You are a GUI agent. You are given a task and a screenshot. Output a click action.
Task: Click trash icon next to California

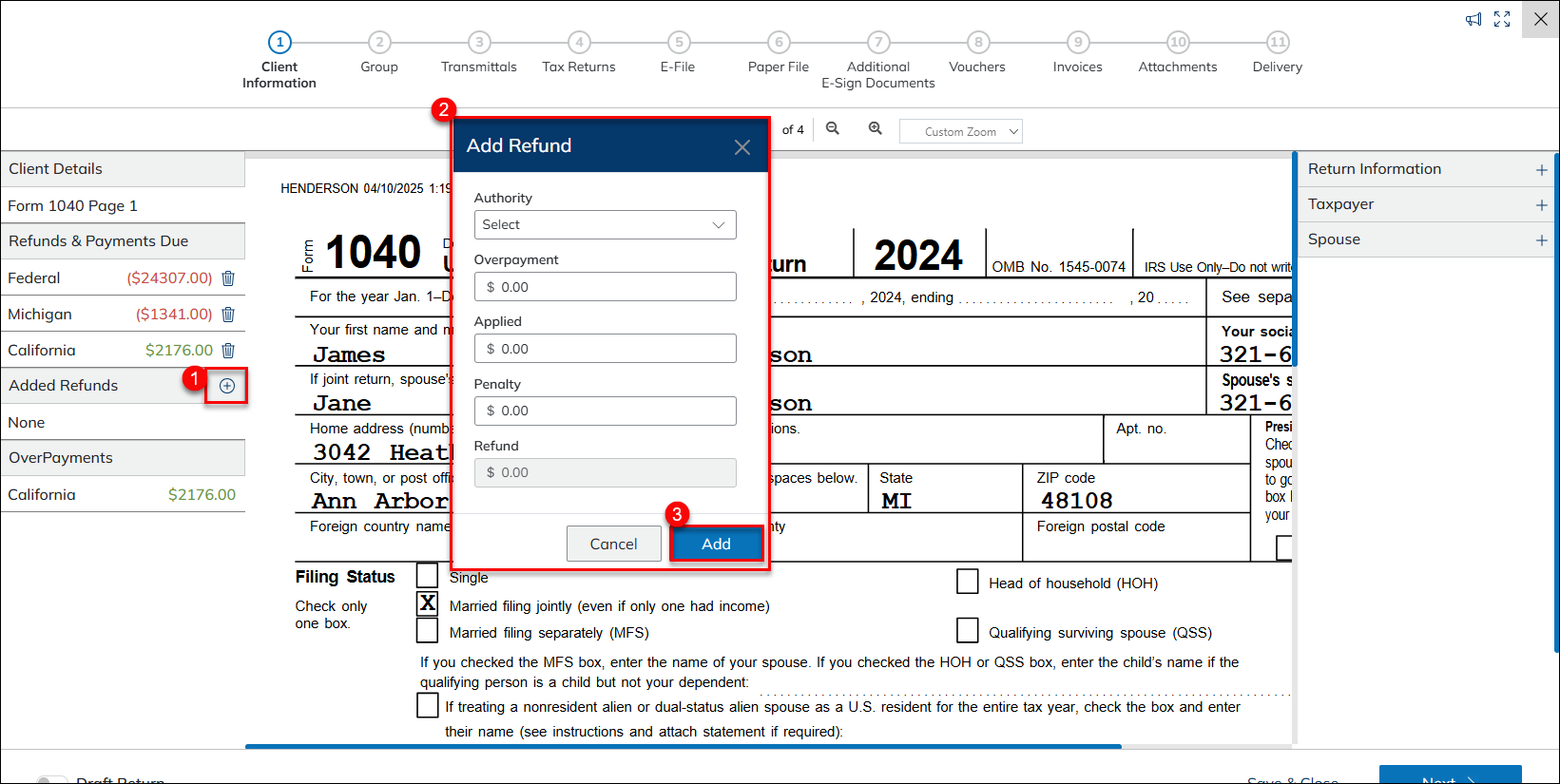(228, 351)
